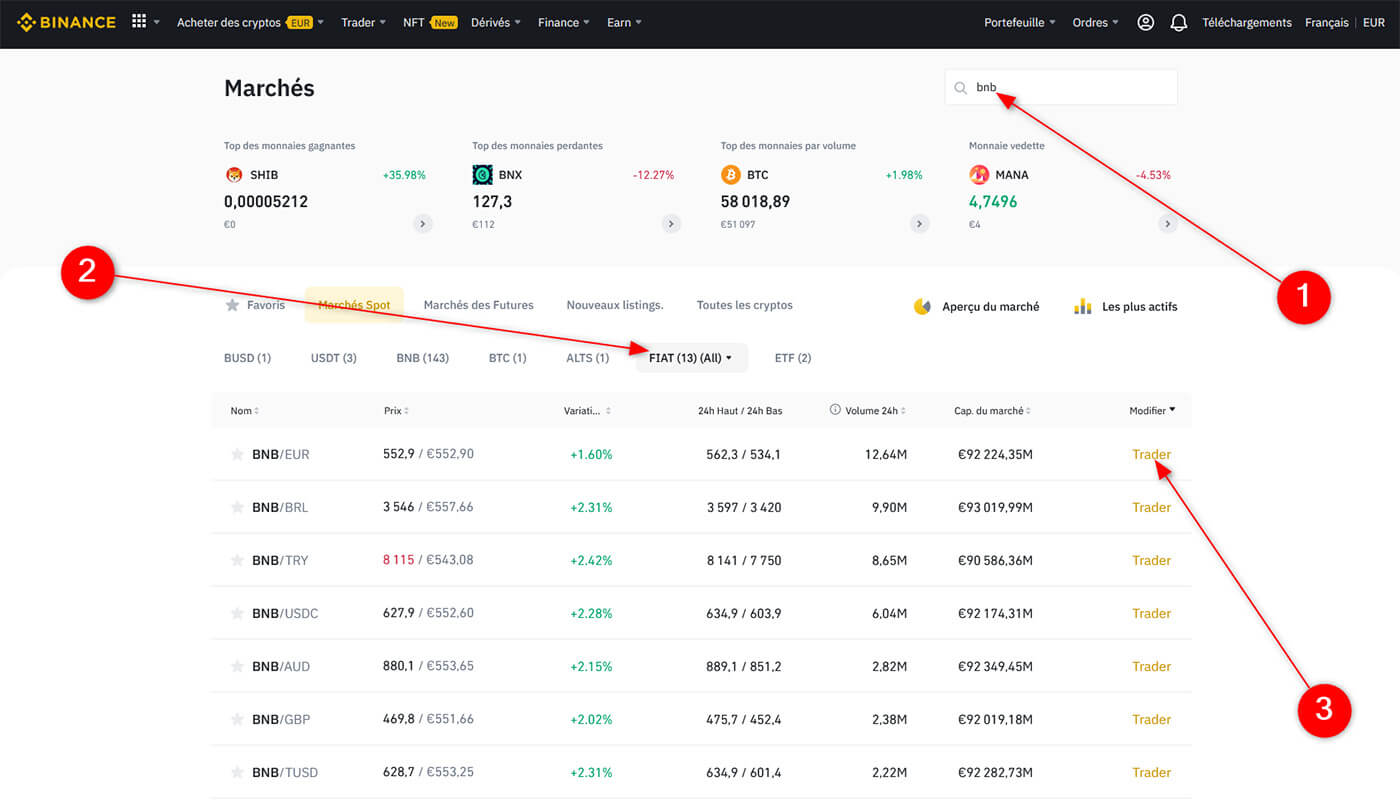This screenshot has height=811, width=1400.
Task: Star BNB/TRY as favorite
Action: [x=237, y=560]
